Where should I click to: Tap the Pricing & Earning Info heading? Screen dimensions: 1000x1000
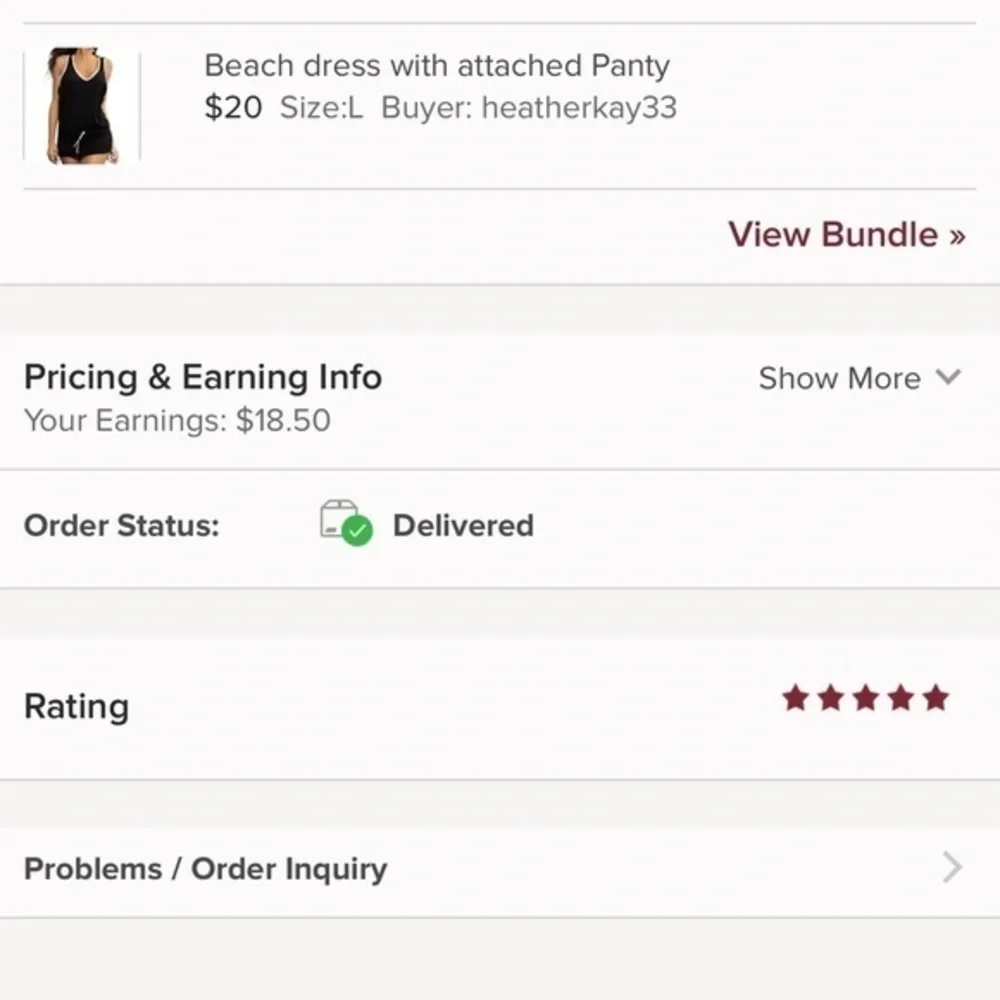[203, 377]
